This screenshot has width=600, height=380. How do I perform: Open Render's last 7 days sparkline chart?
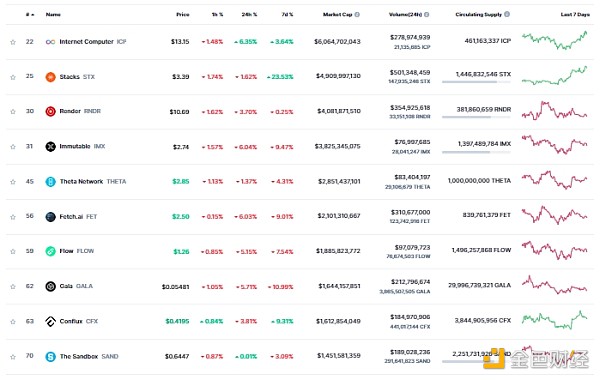point(554,111)
